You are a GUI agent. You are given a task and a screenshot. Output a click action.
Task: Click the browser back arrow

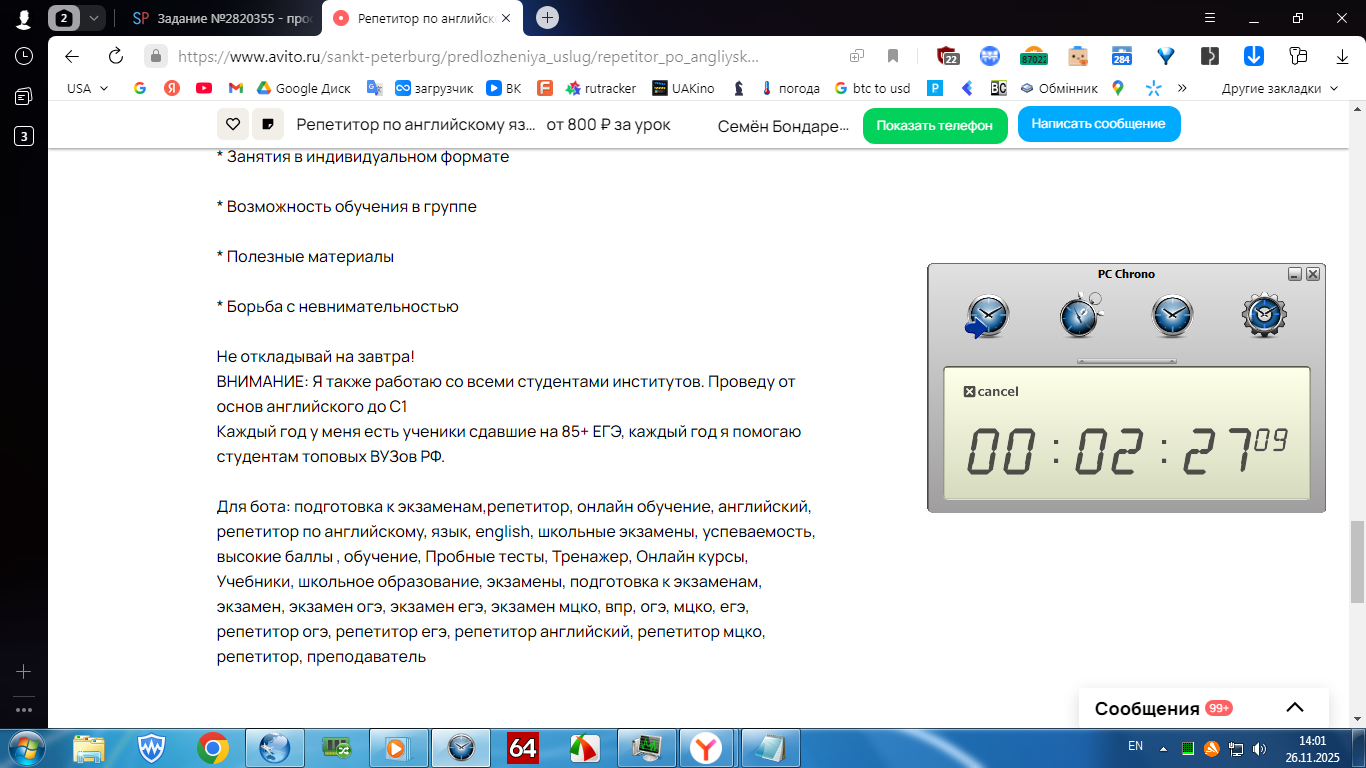tap(71, 56)
